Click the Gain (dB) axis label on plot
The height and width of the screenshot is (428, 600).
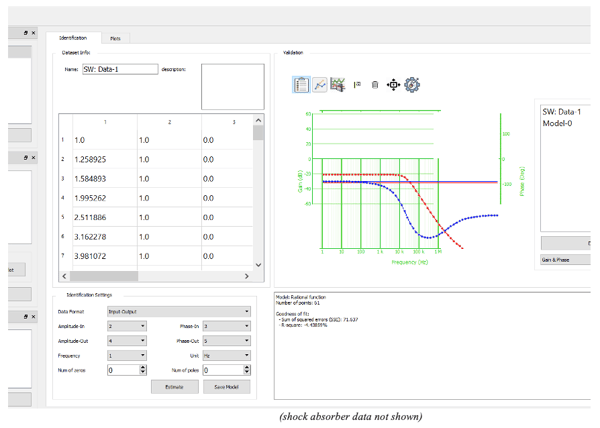coord(300,181)
